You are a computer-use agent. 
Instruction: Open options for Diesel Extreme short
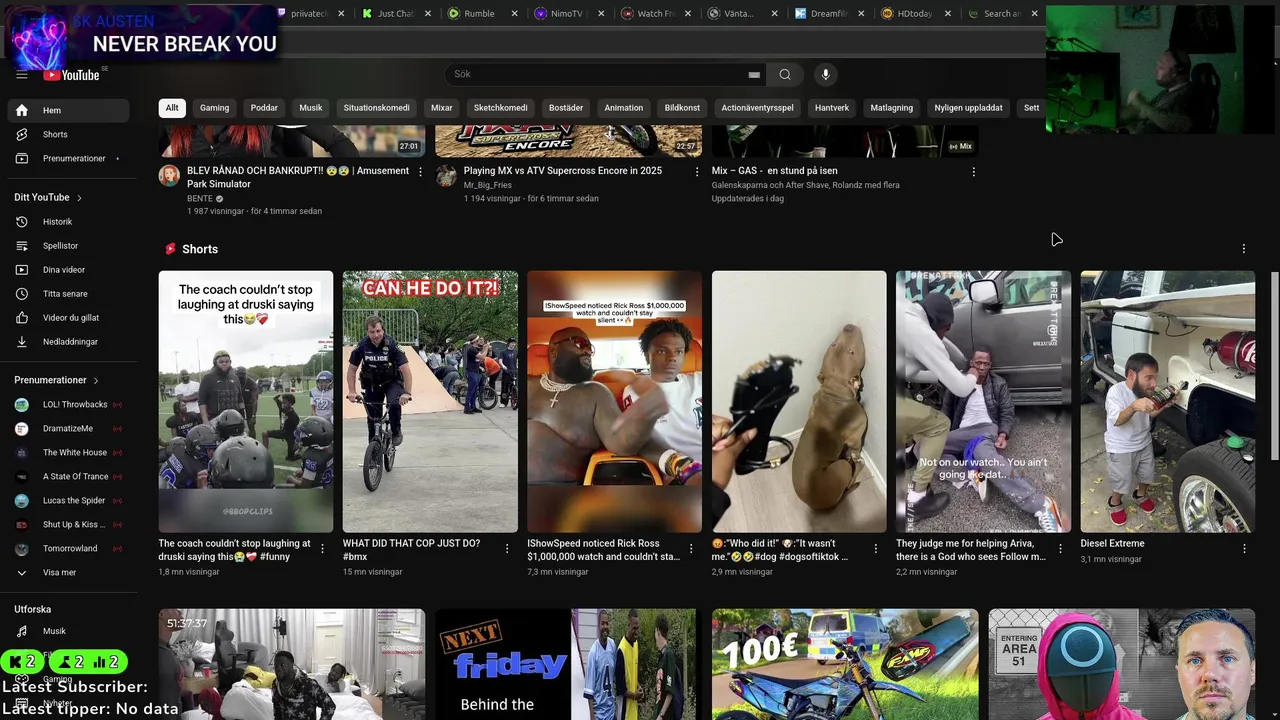click(x=1244, y=549)
